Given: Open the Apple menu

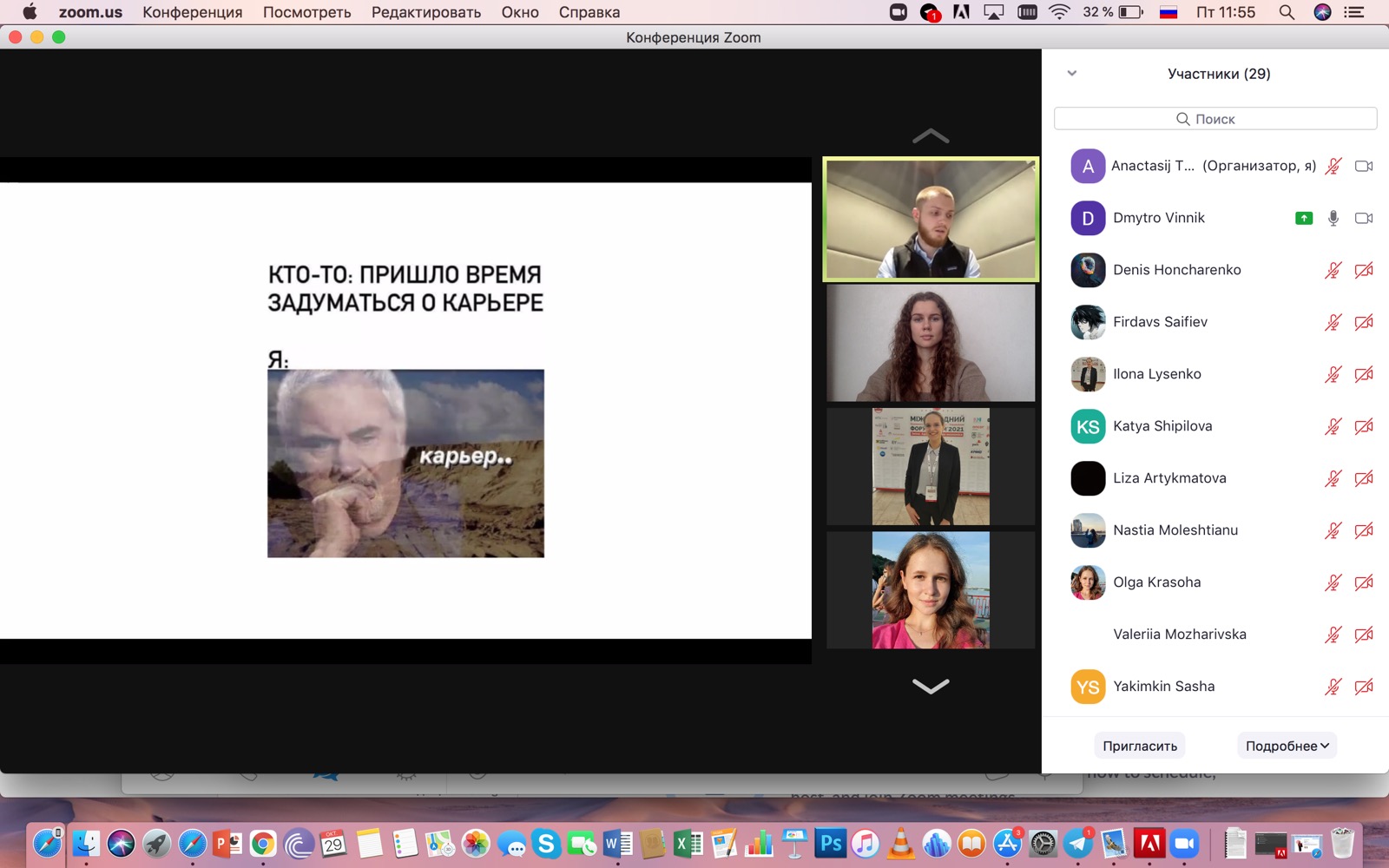Looking at the screenshot, I should coord(30,12).
